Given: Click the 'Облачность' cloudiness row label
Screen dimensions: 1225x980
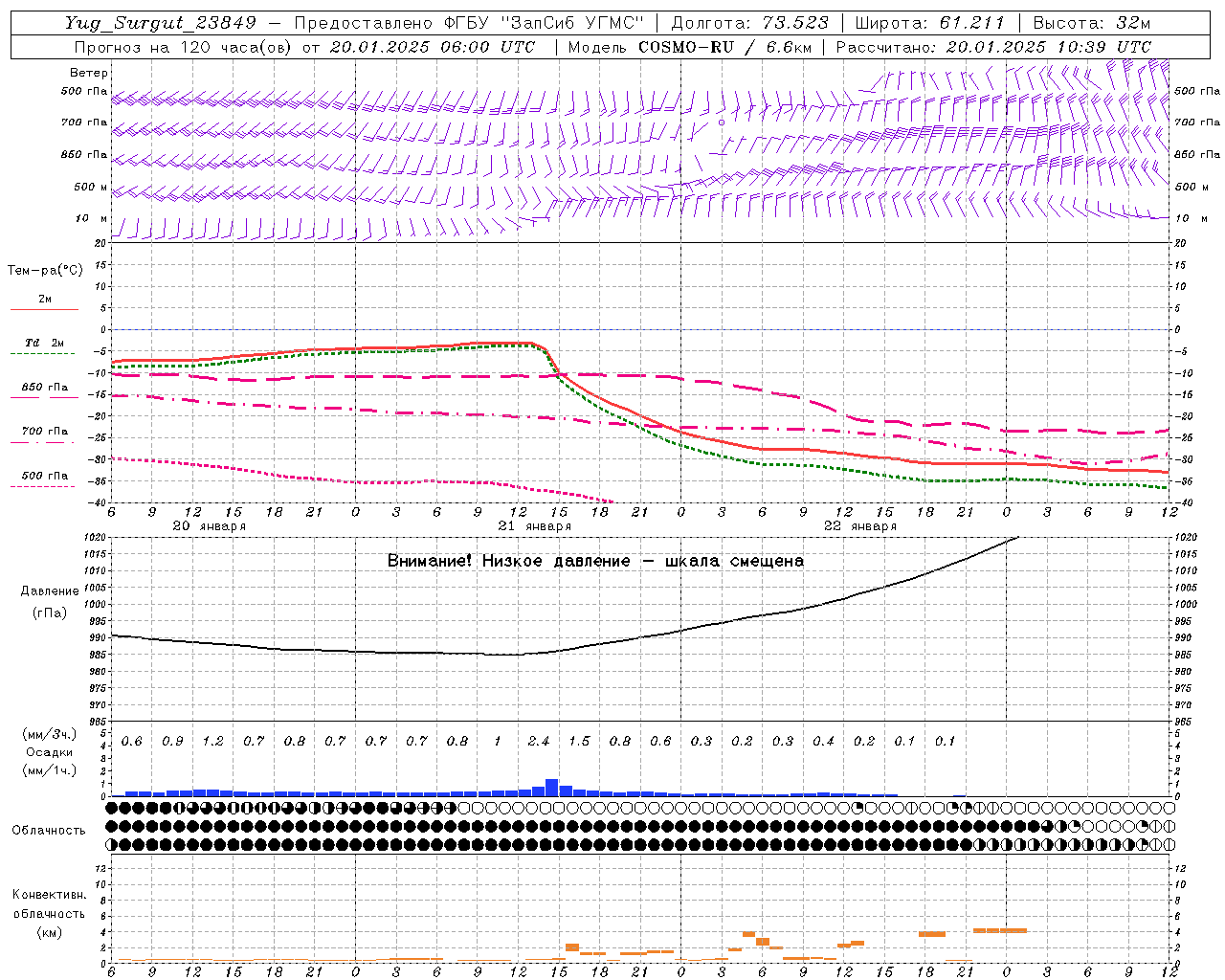Looking at the screenshot, I should coord(49,830).
